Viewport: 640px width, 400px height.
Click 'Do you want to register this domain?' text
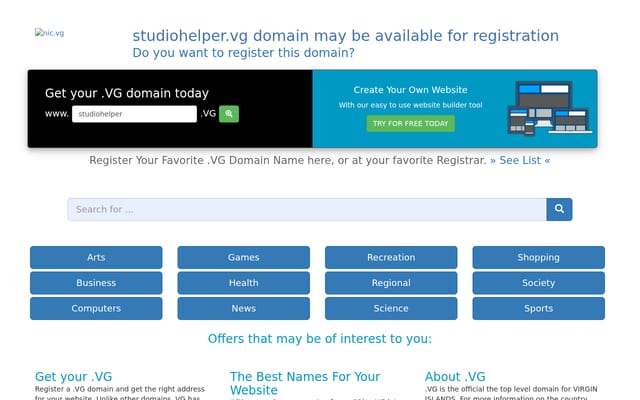(244, 53)
